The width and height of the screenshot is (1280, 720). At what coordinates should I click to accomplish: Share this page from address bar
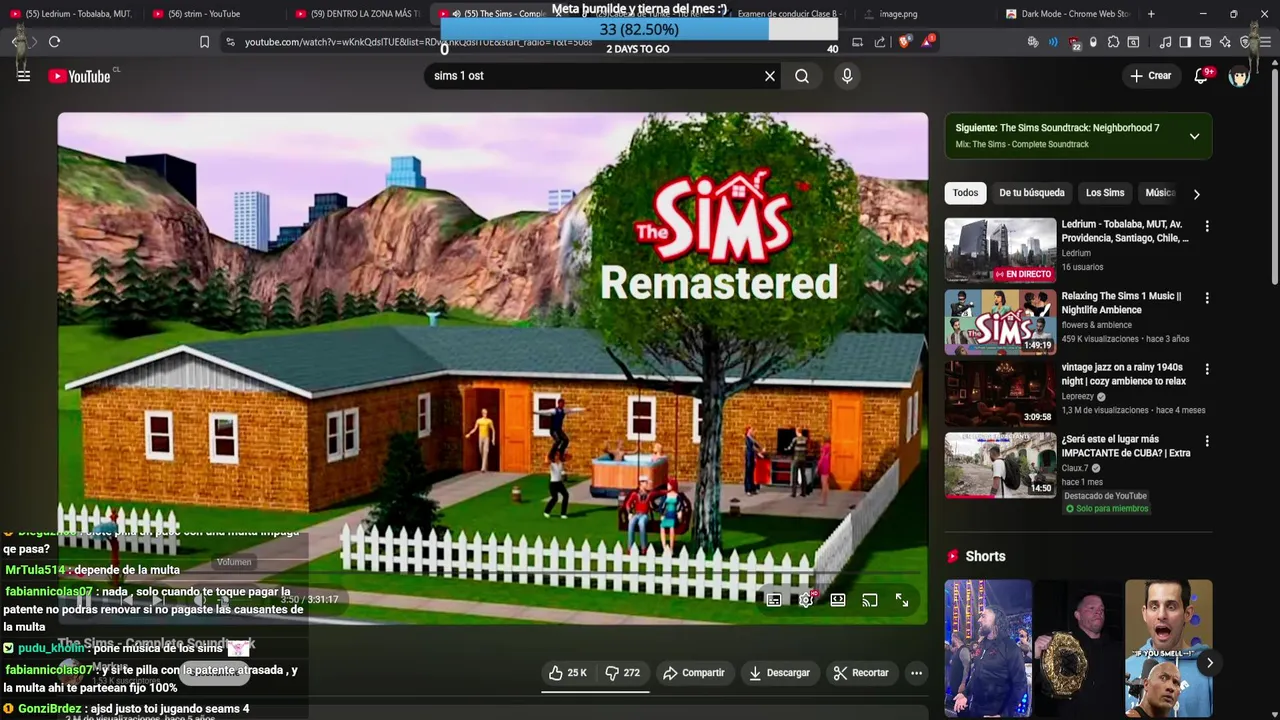(880, 42)
